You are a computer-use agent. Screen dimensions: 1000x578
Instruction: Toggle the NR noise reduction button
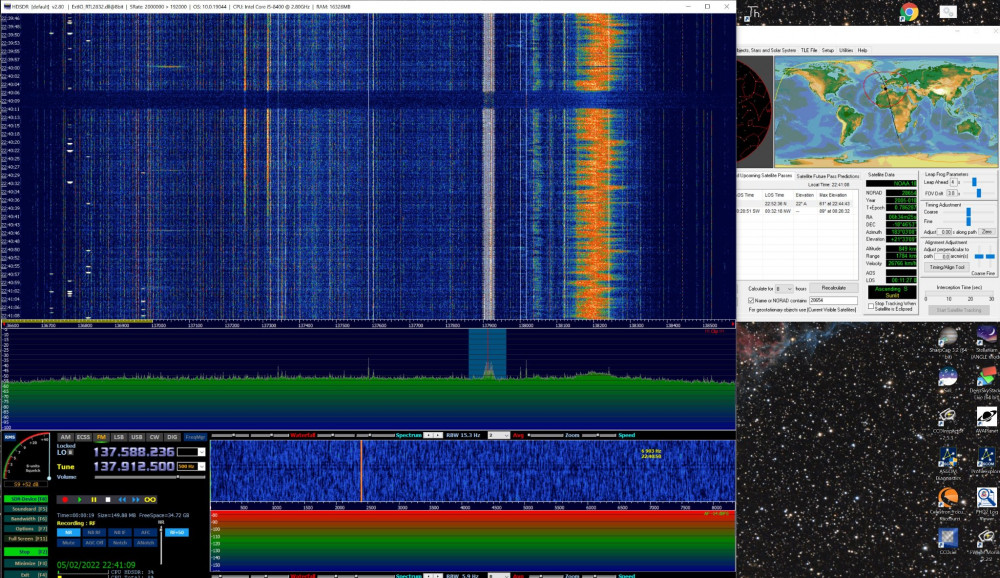tap(68, 532)
